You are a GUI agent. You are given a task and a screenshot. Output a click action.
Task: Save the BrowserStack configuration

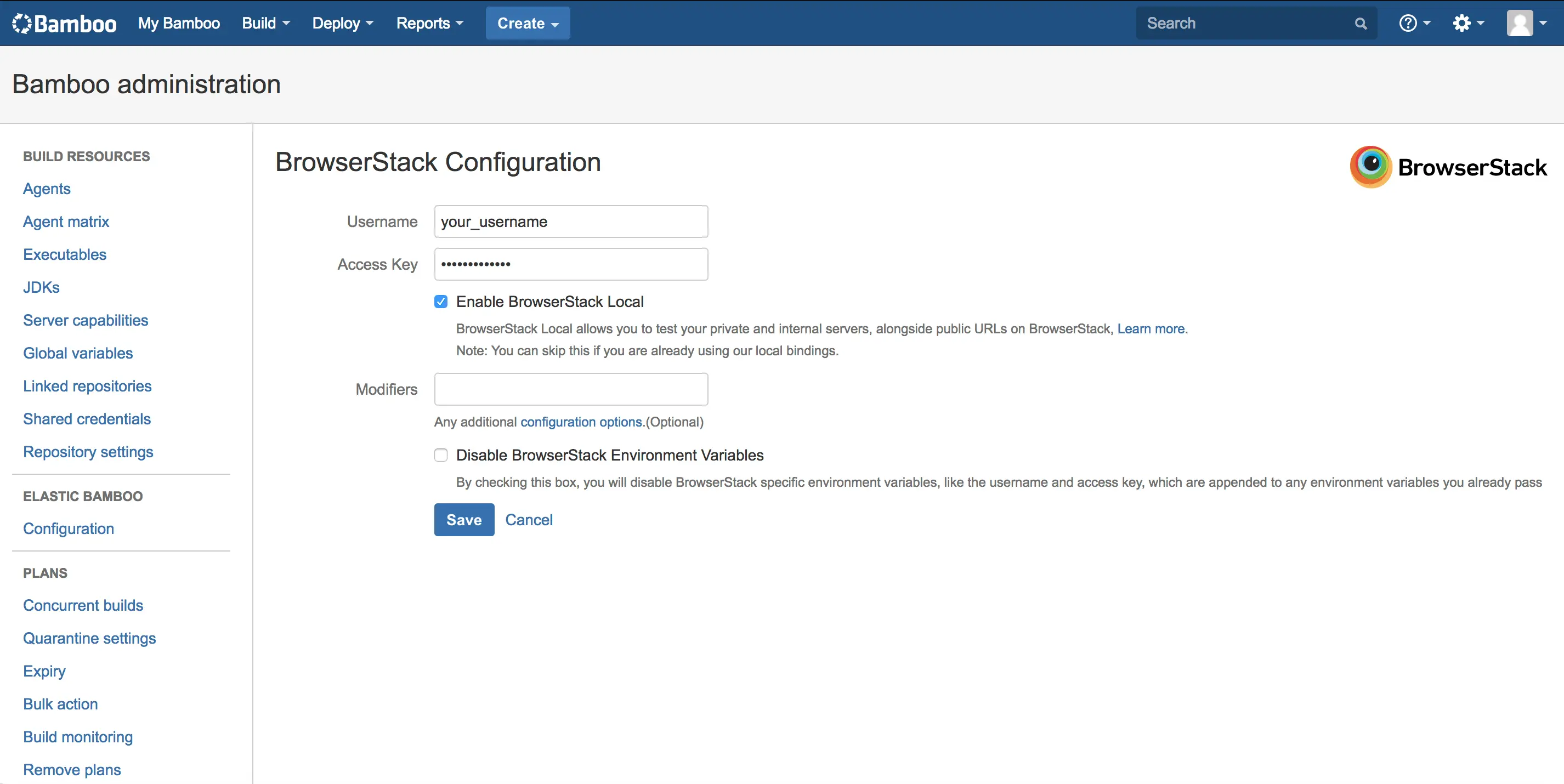tap(464, 519)
